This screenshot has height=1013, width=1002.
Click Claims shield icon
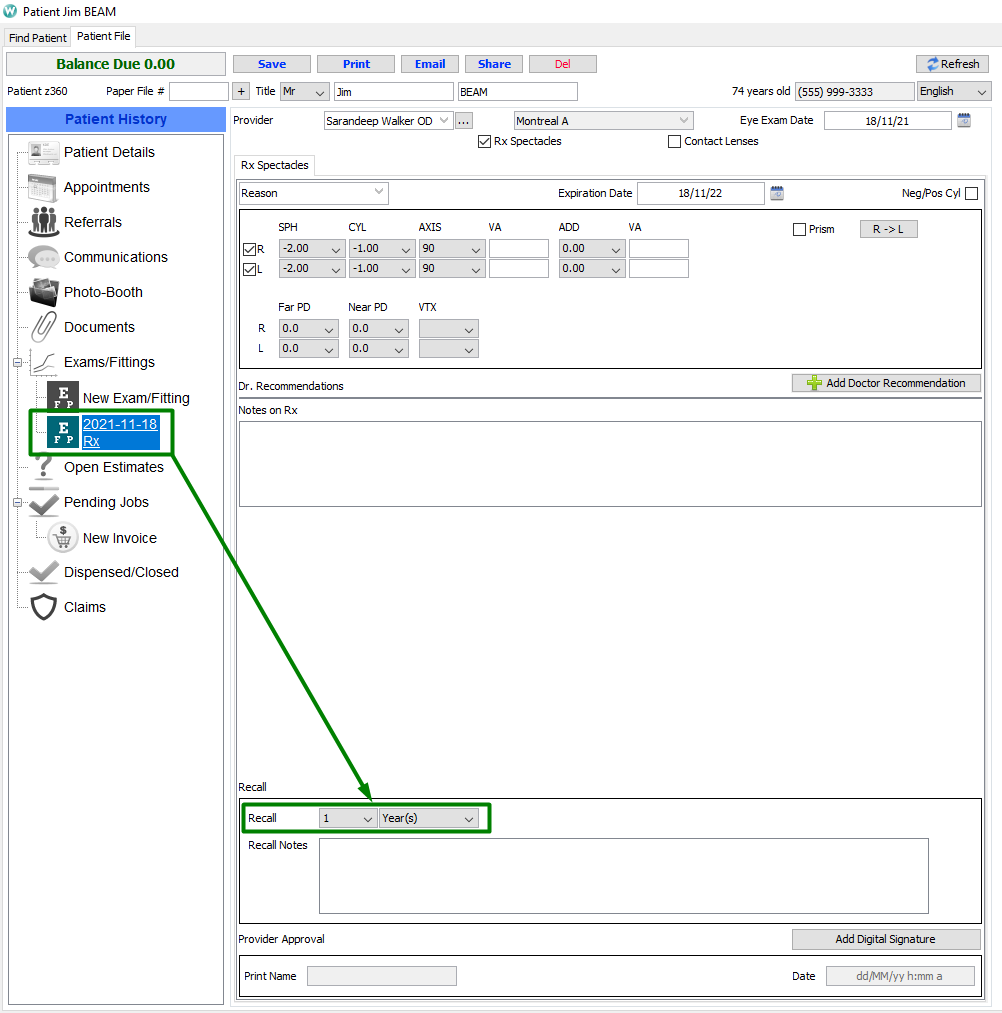(44, 607)
